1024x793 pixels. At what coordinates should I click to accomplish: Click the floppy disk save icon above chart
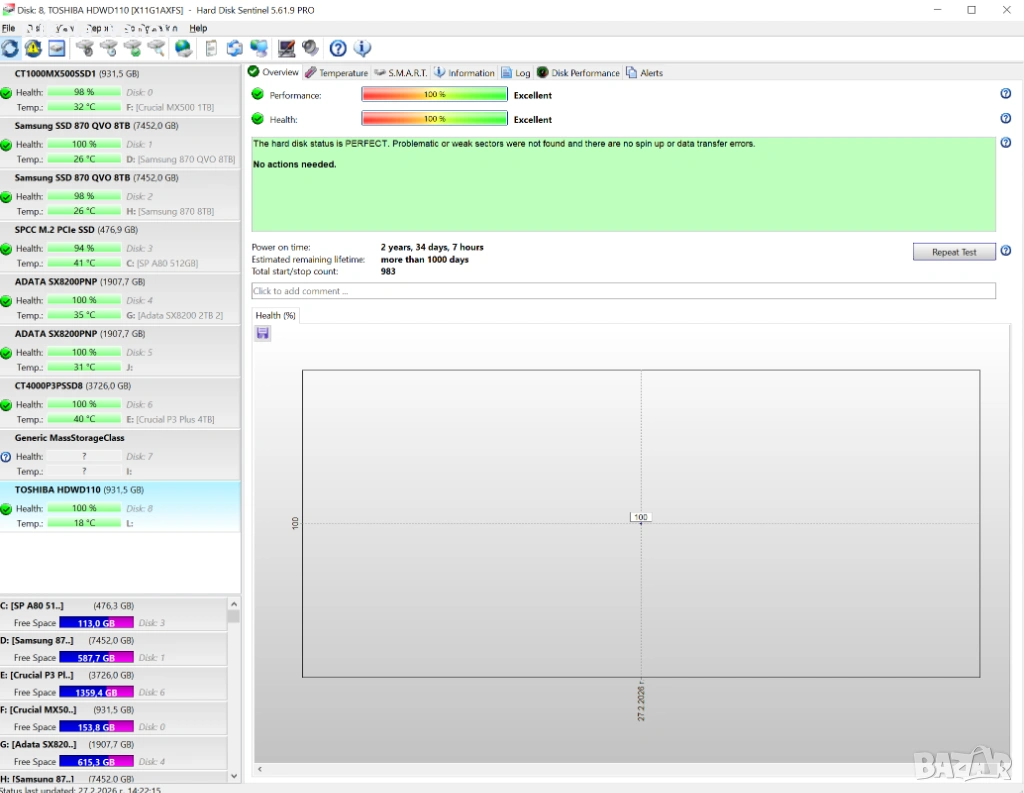click(x=263, y=333)
